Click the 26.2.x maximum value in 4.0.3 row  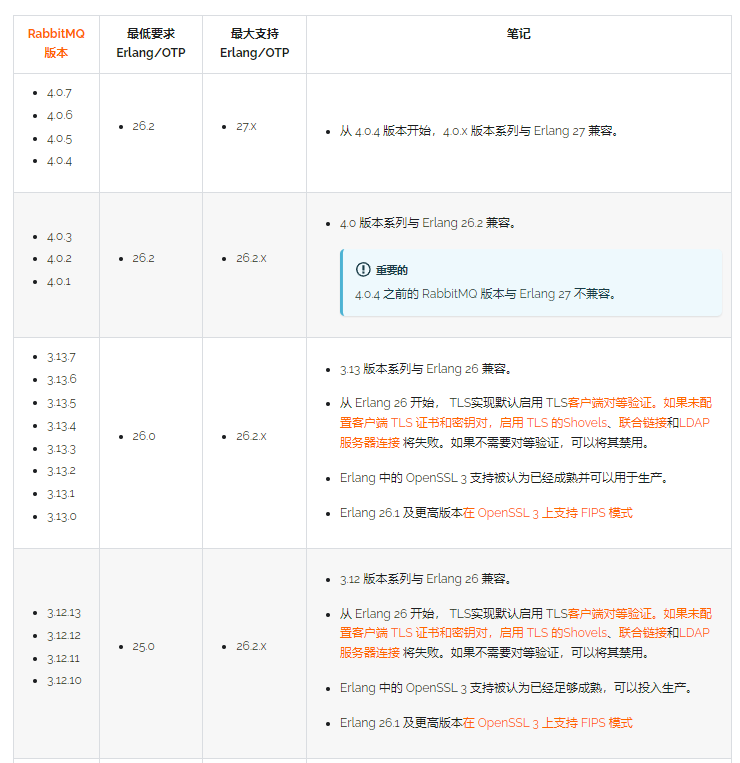point(251,258)
